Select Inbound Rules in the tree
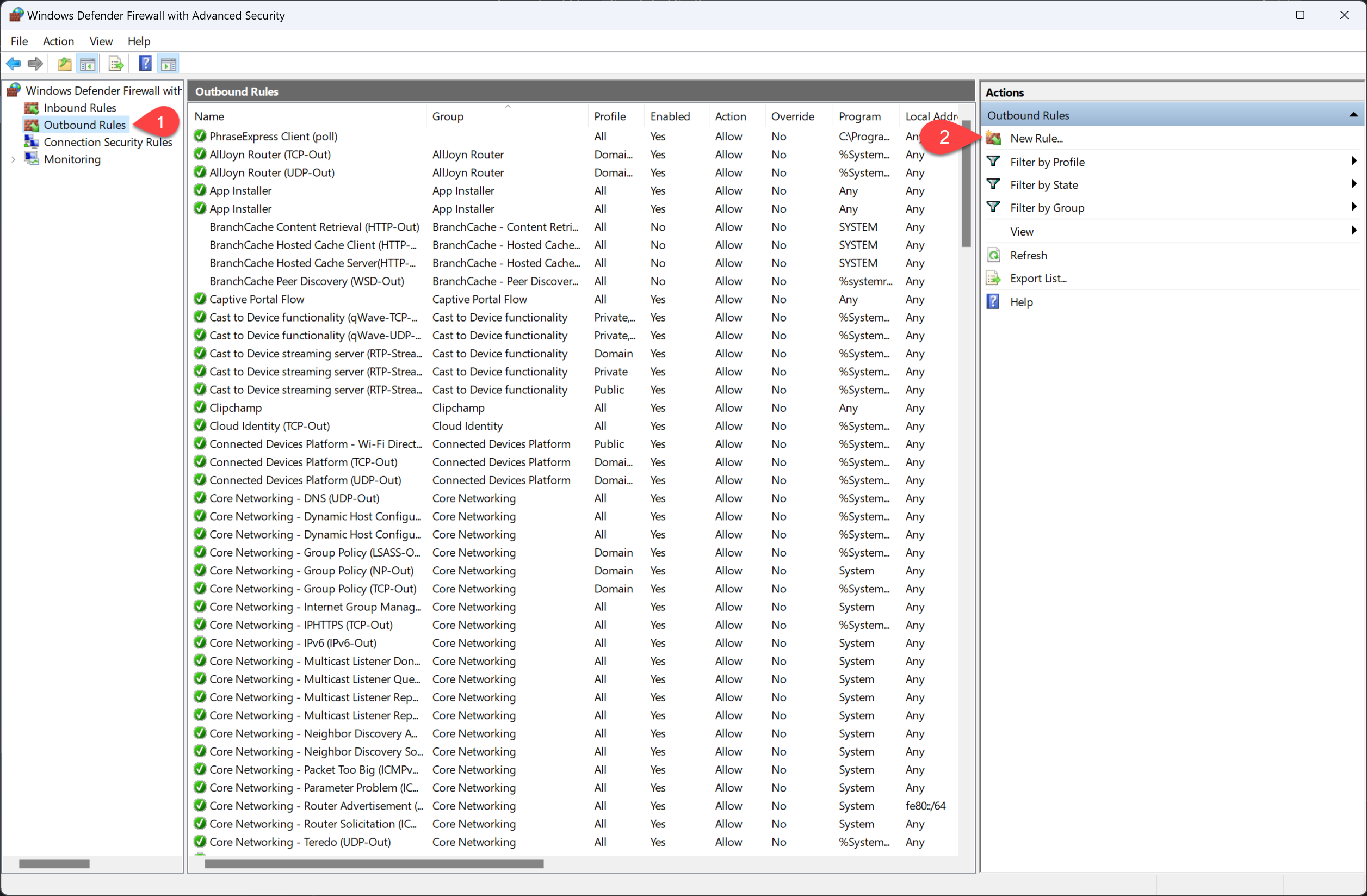The image size is (1367, 896). coord(79,108)
